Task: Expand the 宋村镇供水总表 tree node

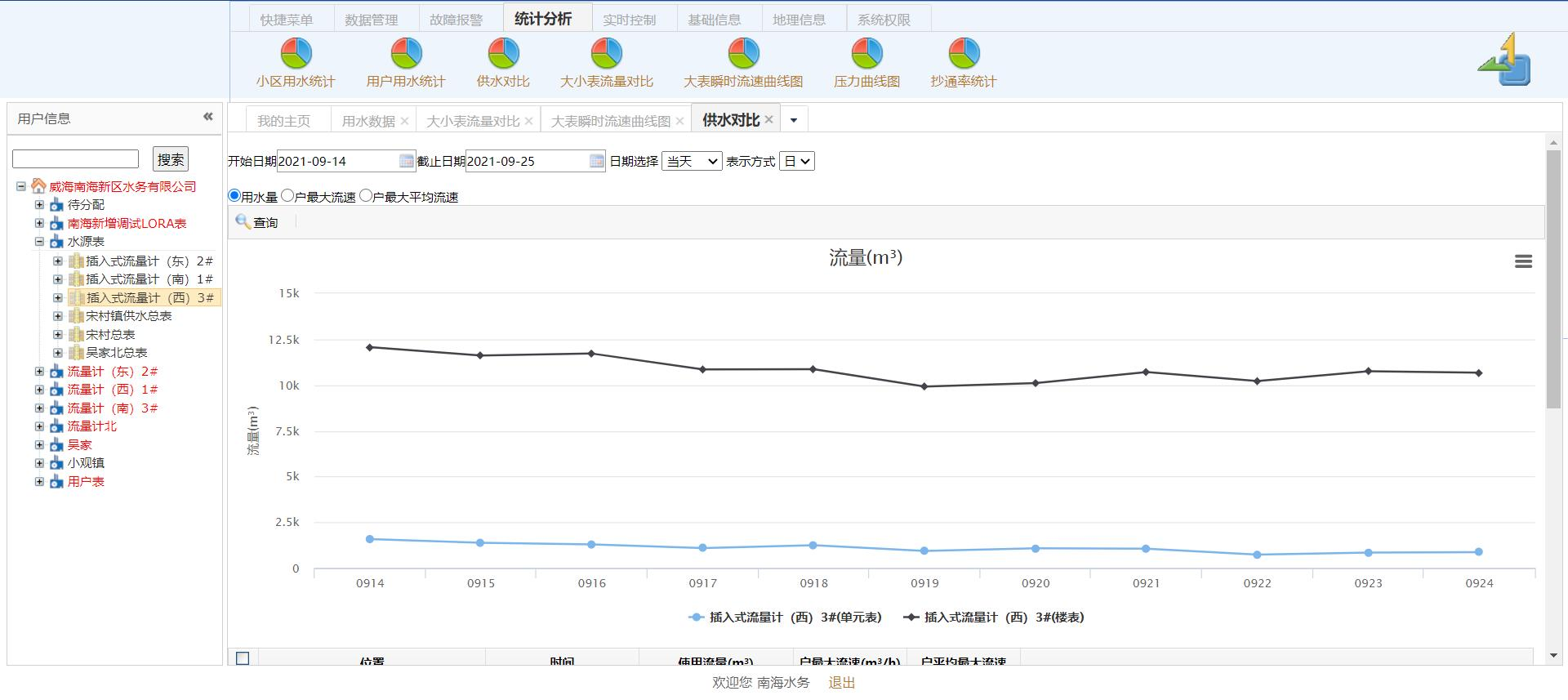Action: [58, 316]
